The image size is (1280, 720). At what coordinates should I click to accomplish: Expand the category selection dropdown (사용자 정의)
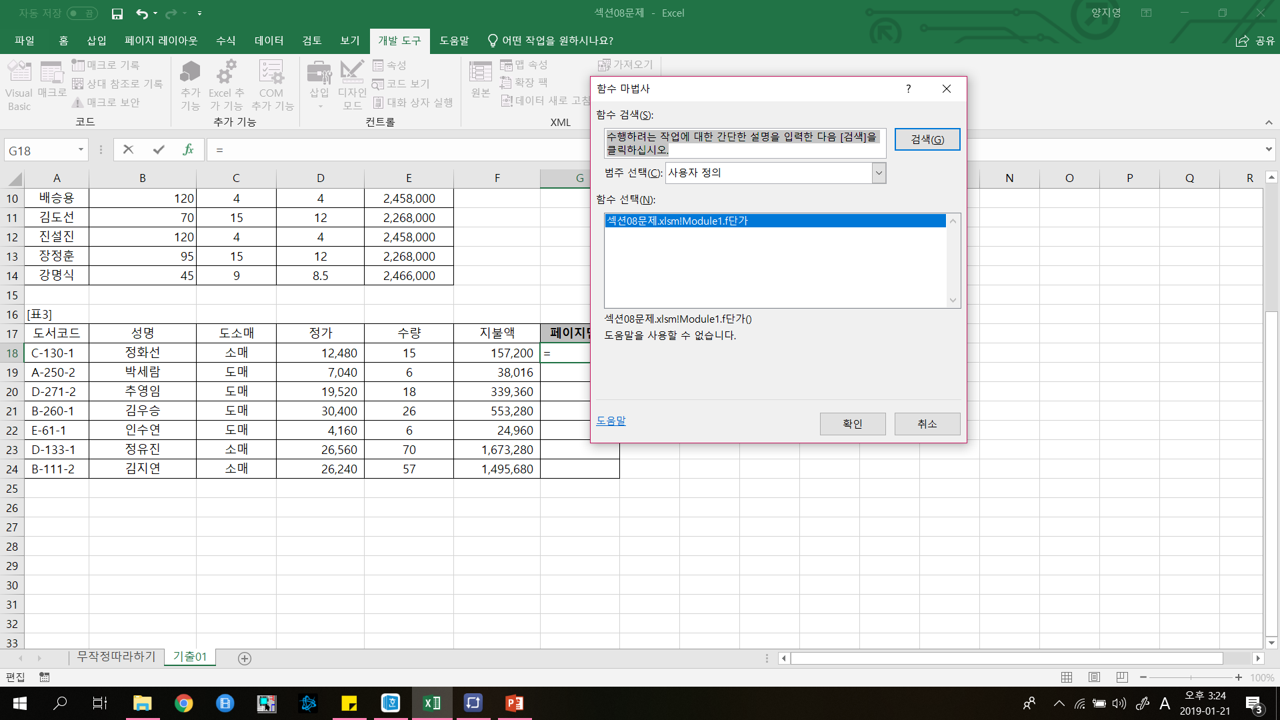coord(878,173)
